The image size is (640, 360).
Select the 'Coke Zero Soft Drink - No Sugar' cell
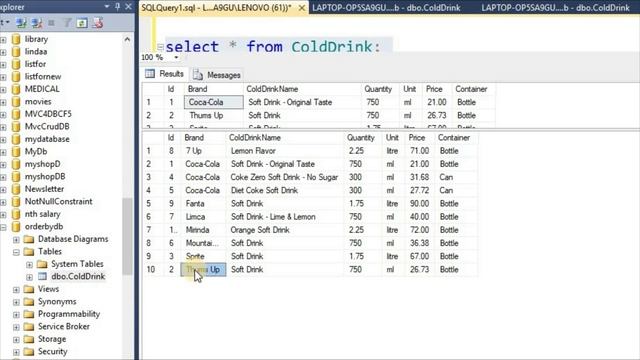tap(284, 177)
